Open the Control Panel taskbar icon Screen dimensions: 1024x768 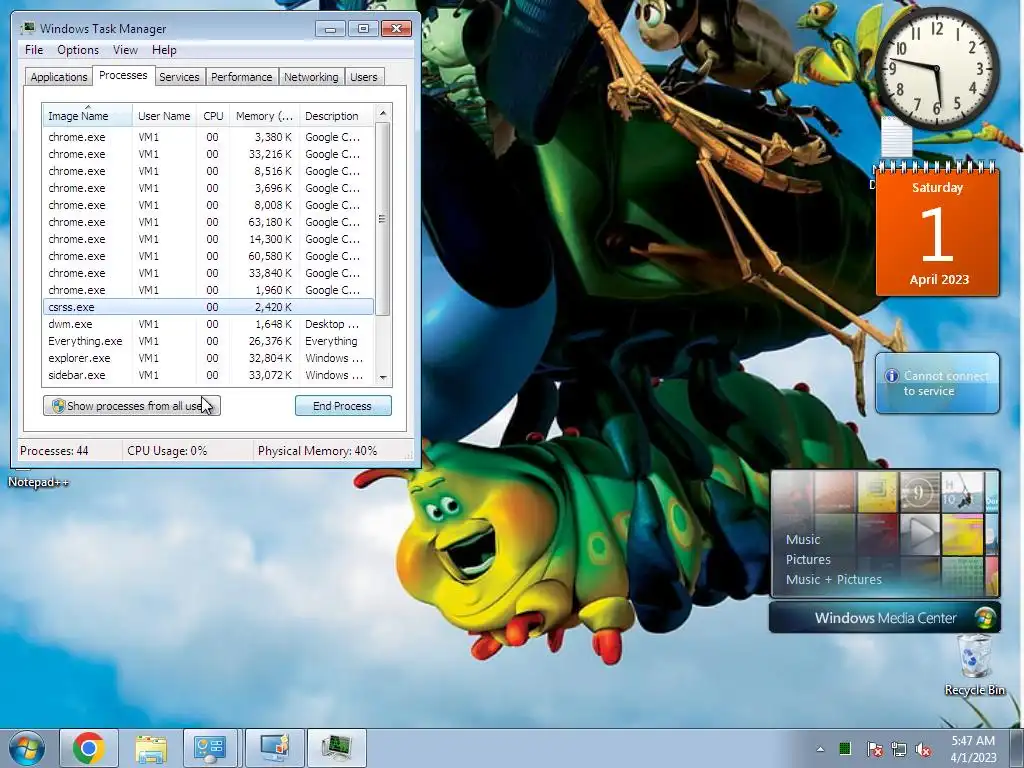point(210,748)
